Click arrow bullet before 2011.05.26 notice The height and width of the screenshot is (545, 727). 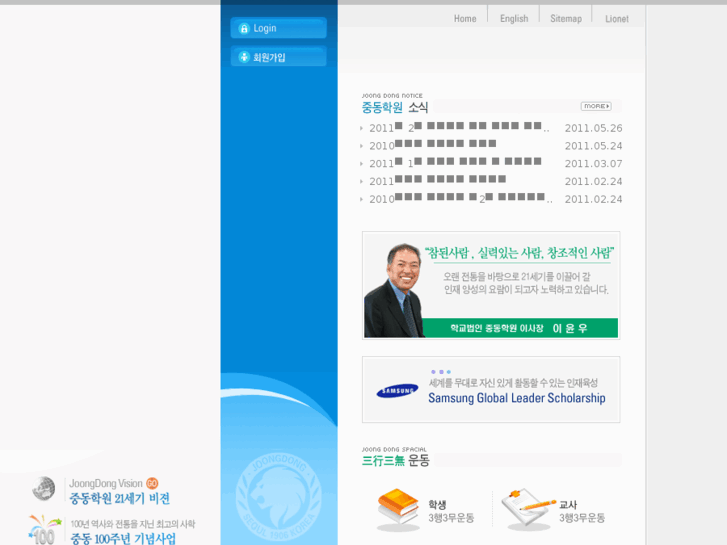pyautogui.click(x=361, y=128)
